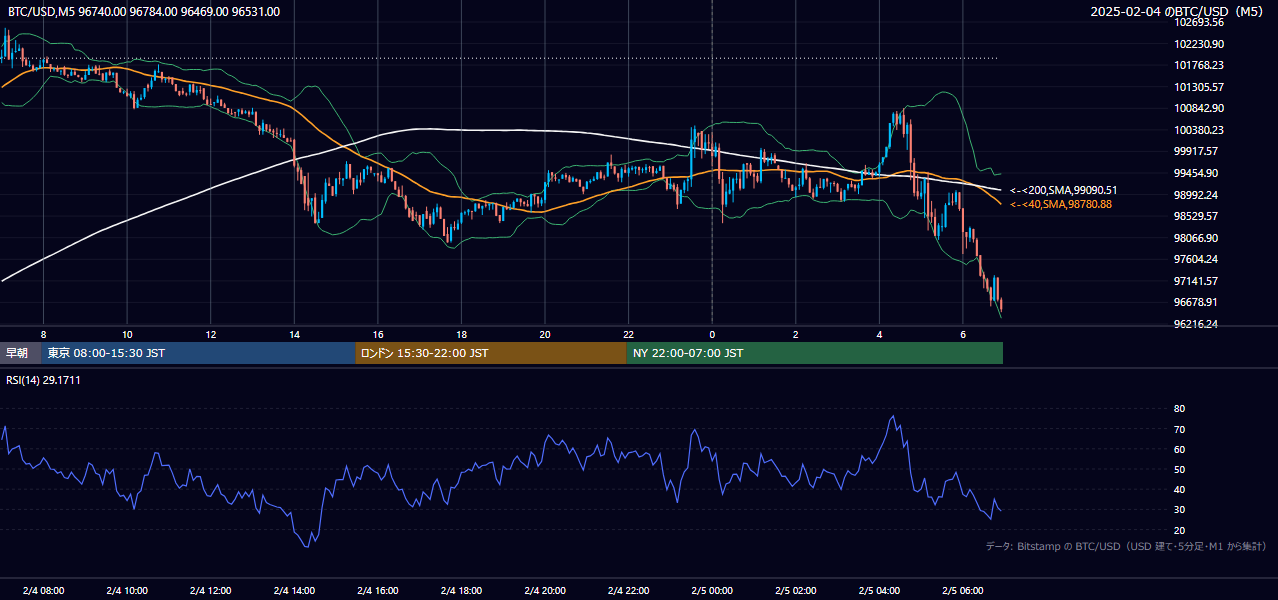Click price axis label 99454.90
Viewport: 1278px width, 600px height.
pos(1197,173)
